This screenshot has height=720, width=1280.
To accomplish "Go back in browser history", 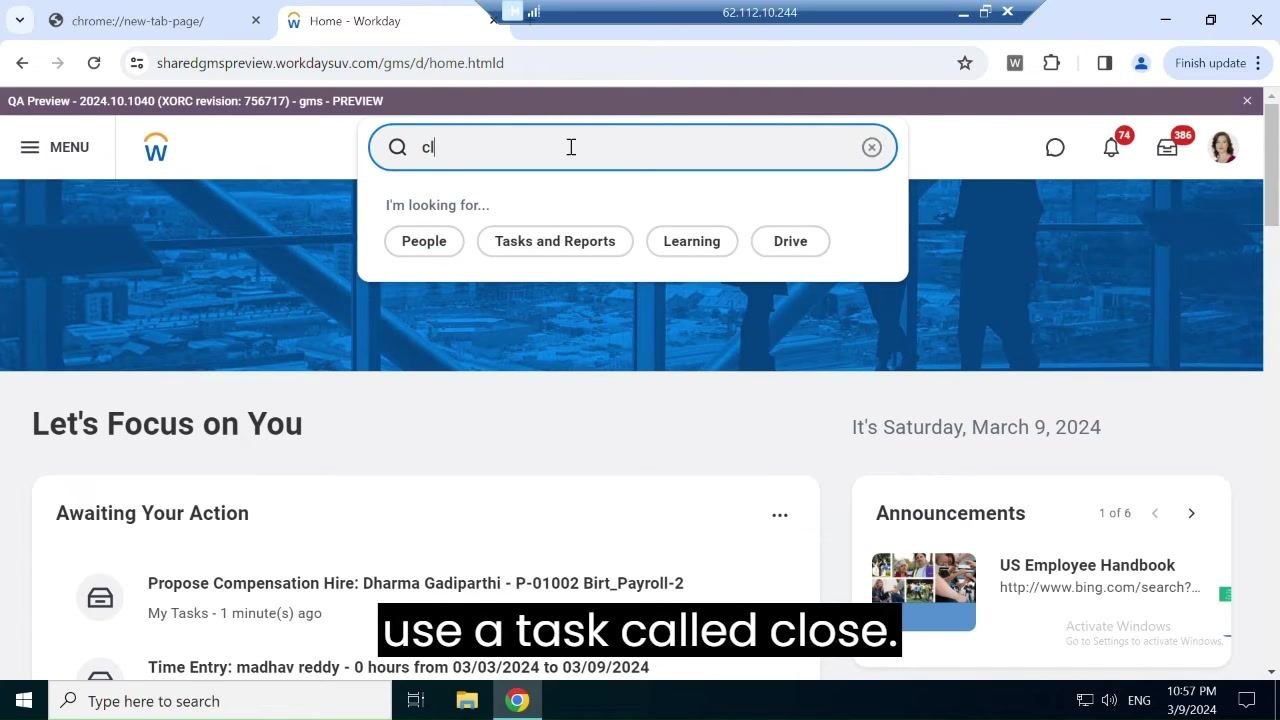I will 22,63.
